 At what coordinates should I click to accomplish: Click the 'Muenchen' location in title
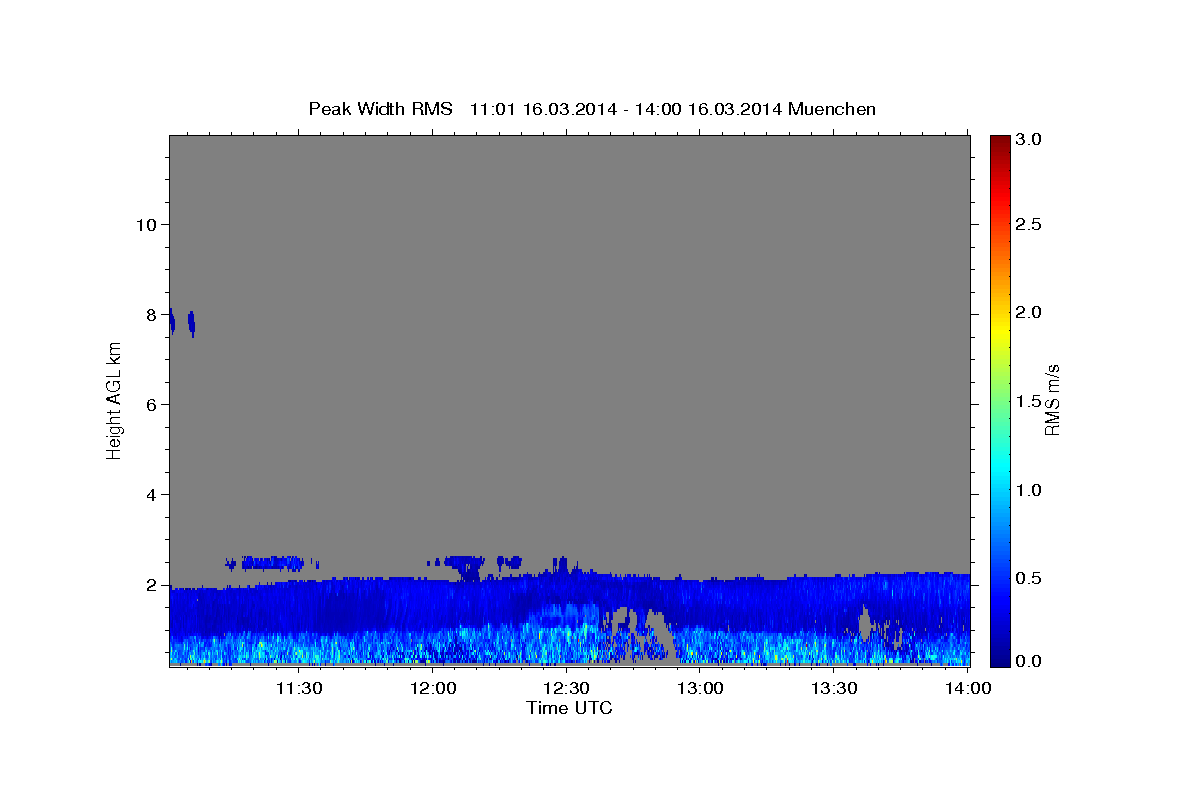[832, 109]
